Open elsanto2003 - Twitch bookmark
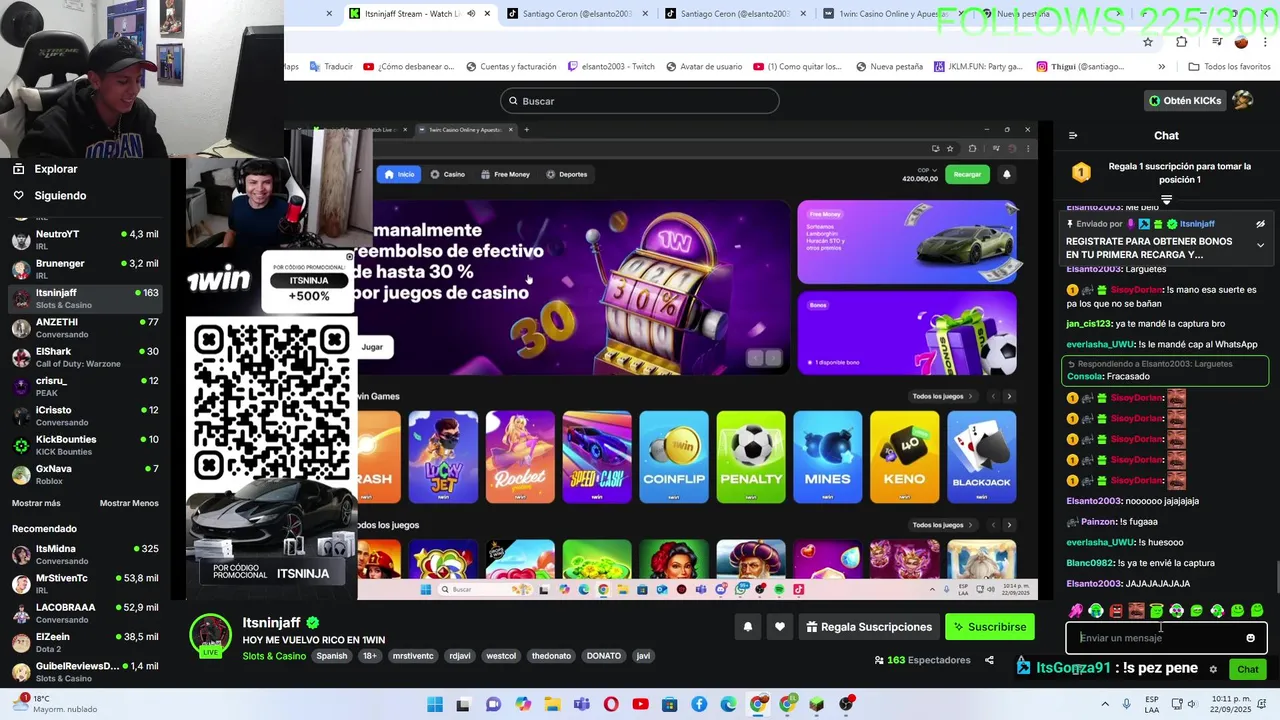Screen dimensions: 1280x720 611,67
